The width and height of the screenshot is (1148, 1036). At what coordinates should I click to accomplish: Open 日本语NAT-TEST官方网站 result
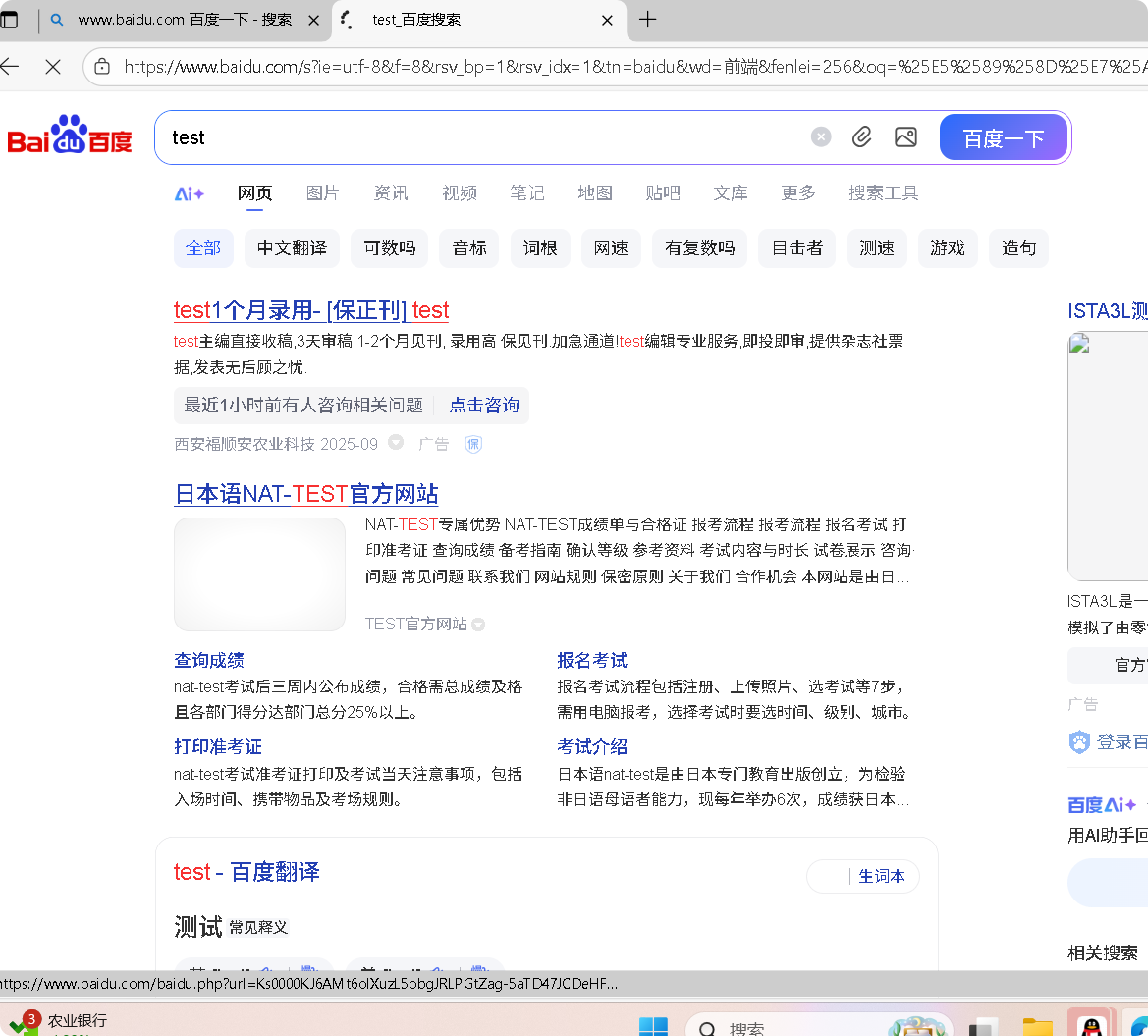306,494
